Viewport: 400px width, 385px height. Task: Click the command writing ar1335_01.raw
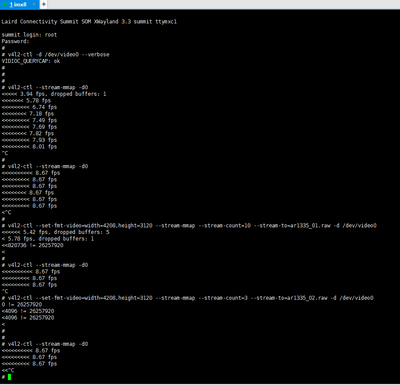189,226
